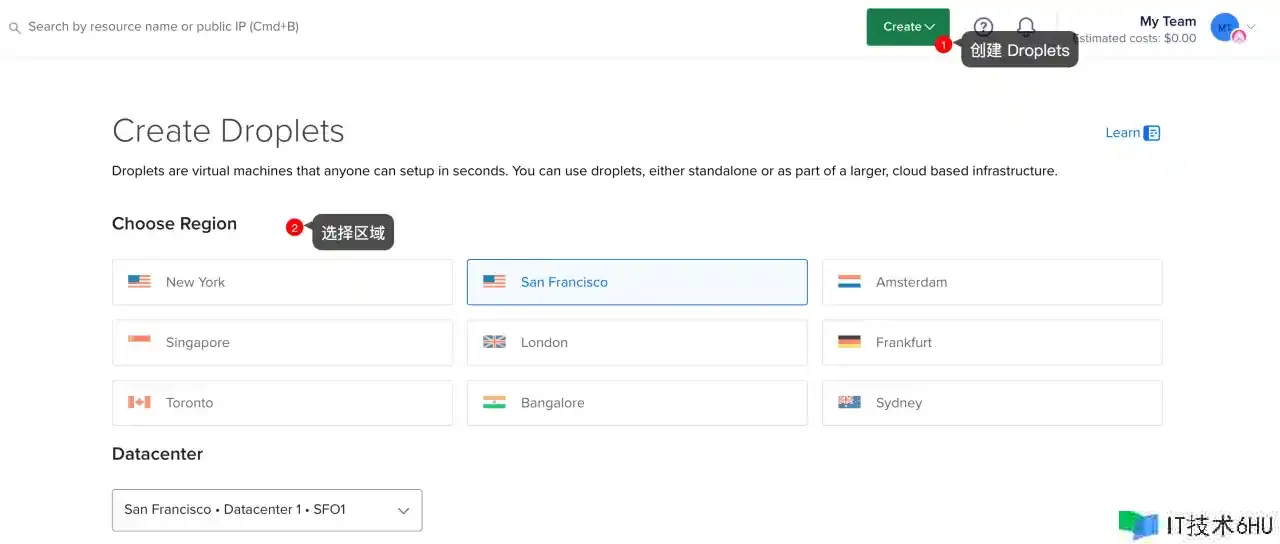This screenshot has width=1280, height=544.
Task: Click the help question mark icon
Action: point(983,27)
